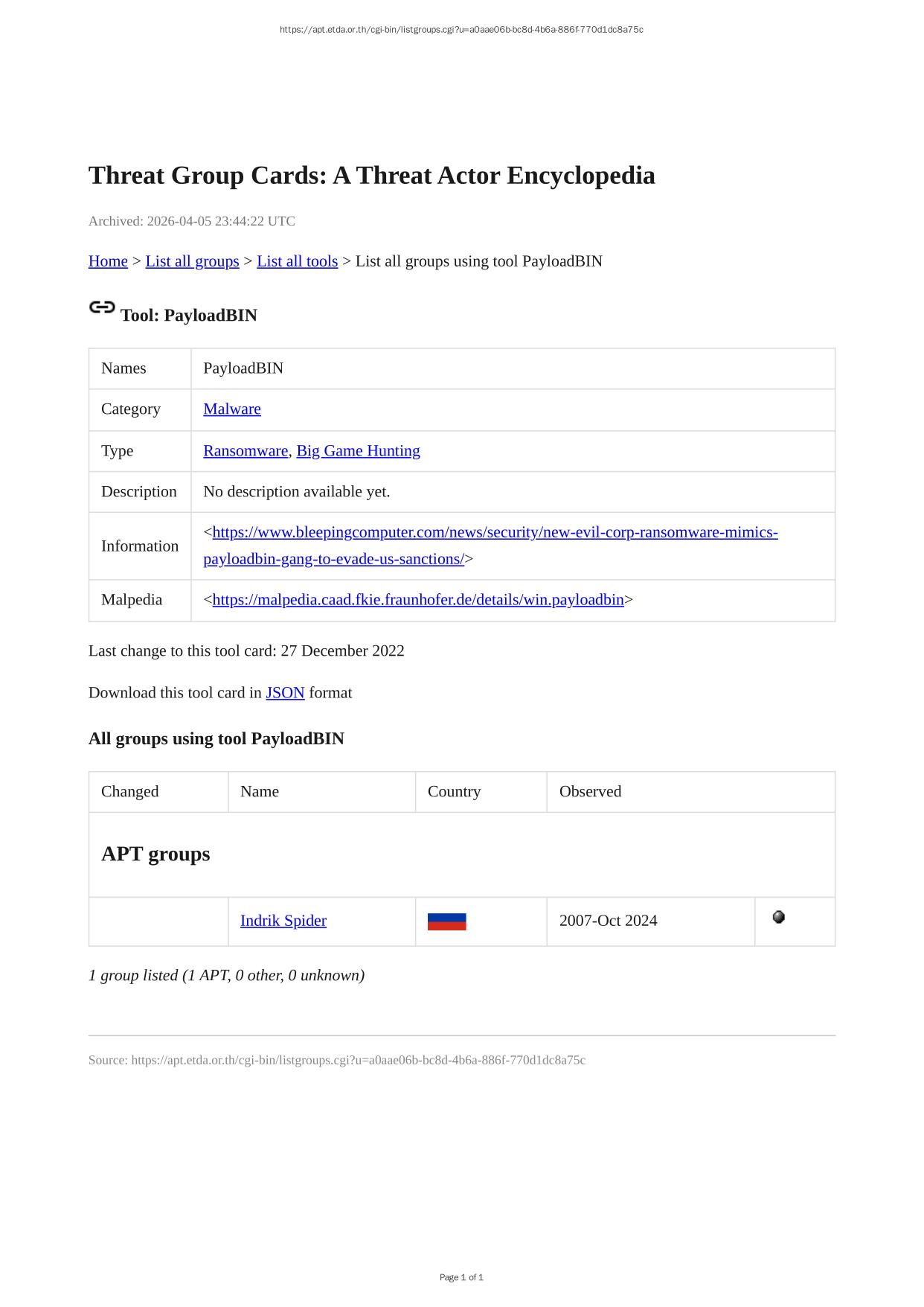Open the List all tools breadcrumb
This screenshot has height=1307, width=924.
click(x=297, y=261)
